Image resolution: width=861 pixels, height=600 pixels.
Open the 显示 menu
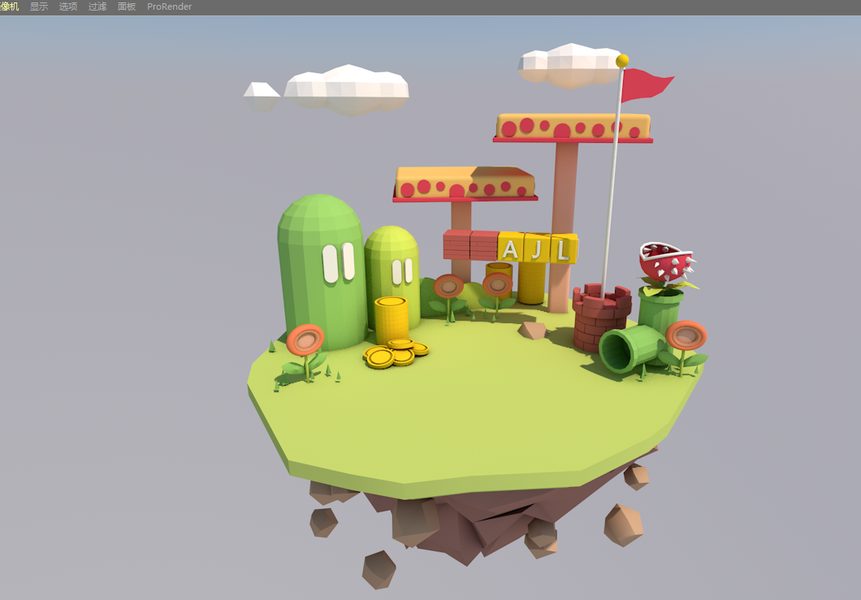point(39,7)
